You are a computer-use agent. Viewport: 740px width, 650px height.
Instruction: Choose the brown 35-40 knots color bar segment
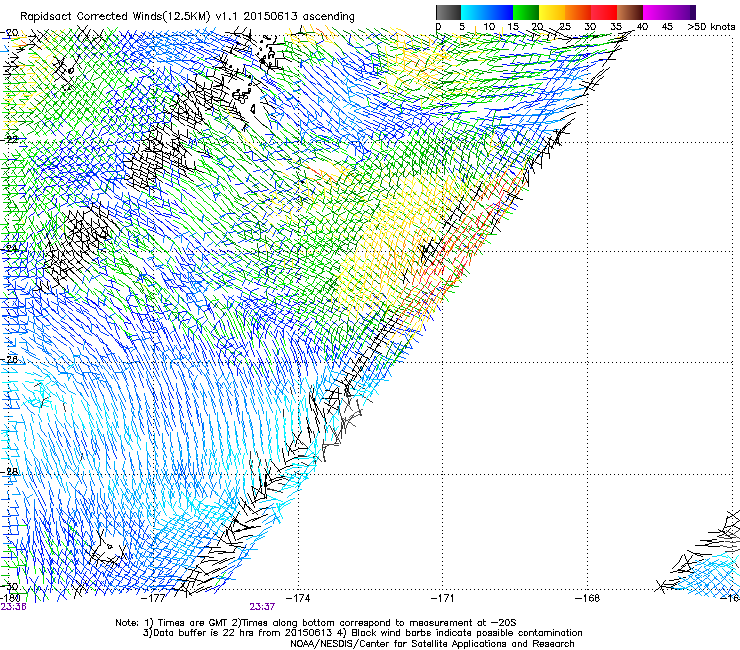click(x=630, y=12)
